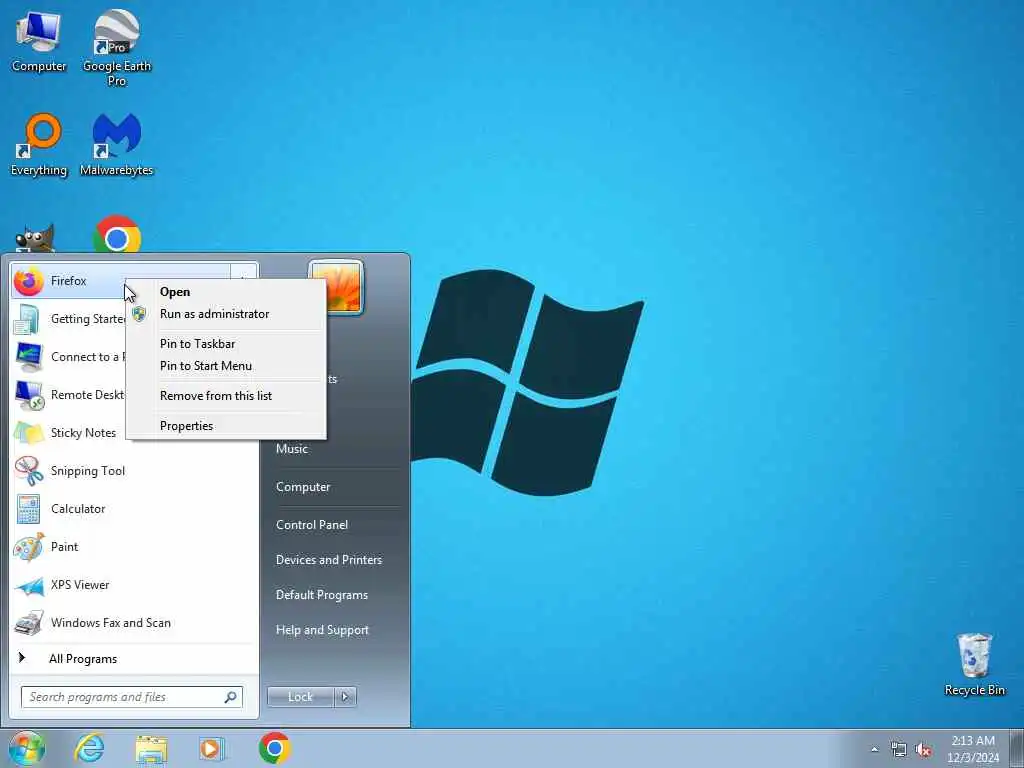This screenshot has height=768, width=1024.
Task: Select the Recycle Bin icon
Action: point(974,664)
